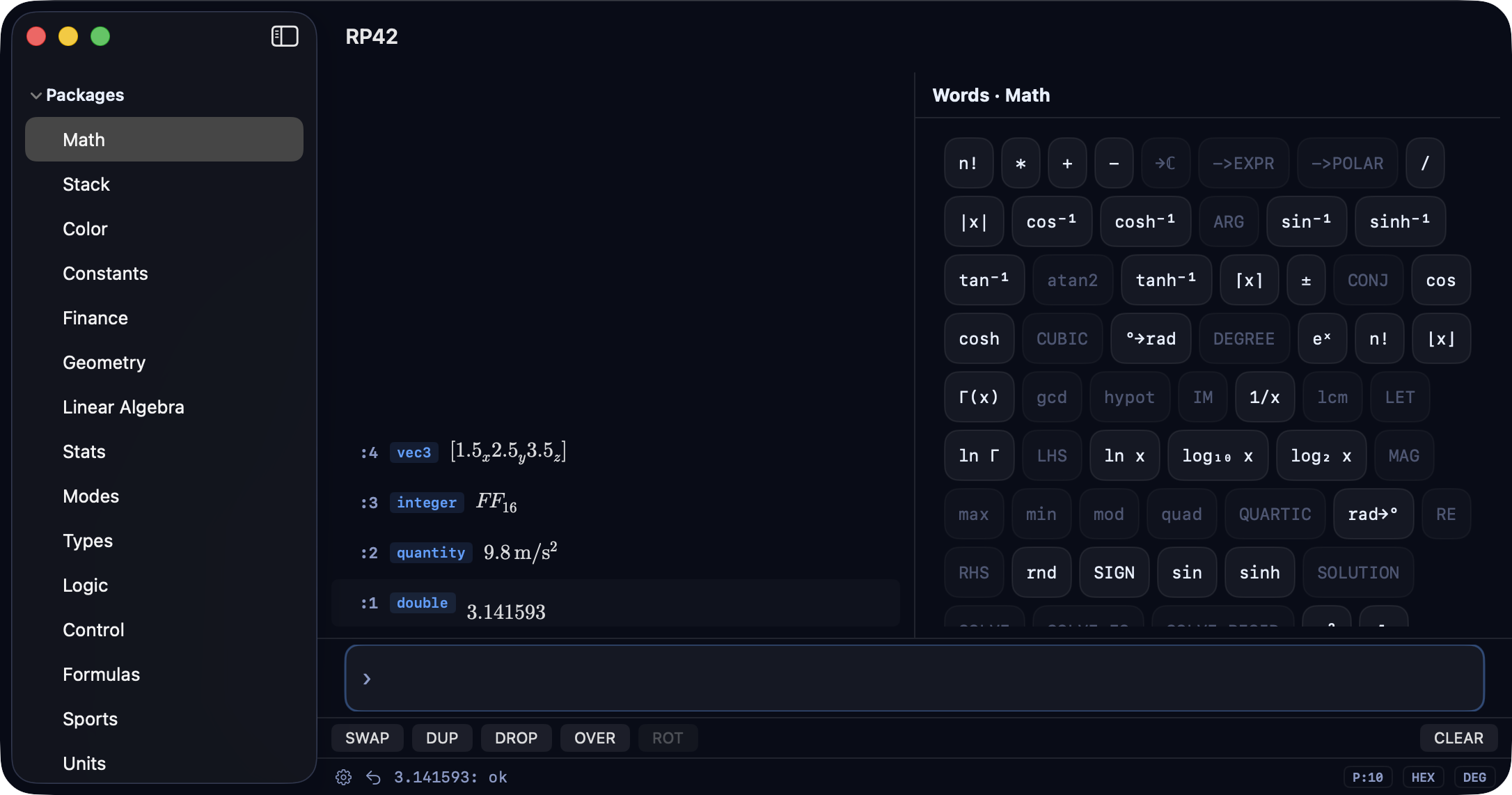Click the divide / word
Image resolution: width=1512 pixels, height=795 pixels.
[x=1425, y=163]
